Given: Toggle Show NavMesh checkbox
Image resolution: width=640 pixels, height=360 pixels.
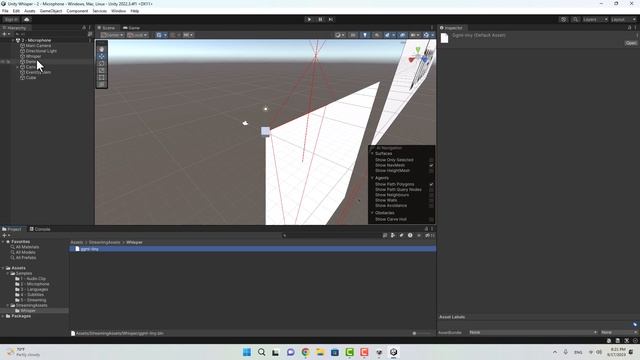Looking at the screenshot, I should click(431, 165).
